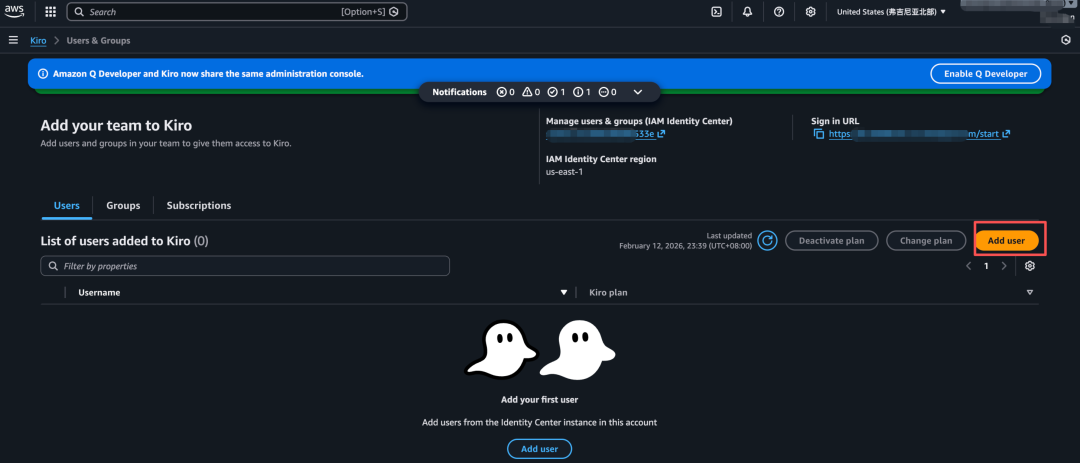
Task: Expand the Notifications chevron
Action: point(638,92)
